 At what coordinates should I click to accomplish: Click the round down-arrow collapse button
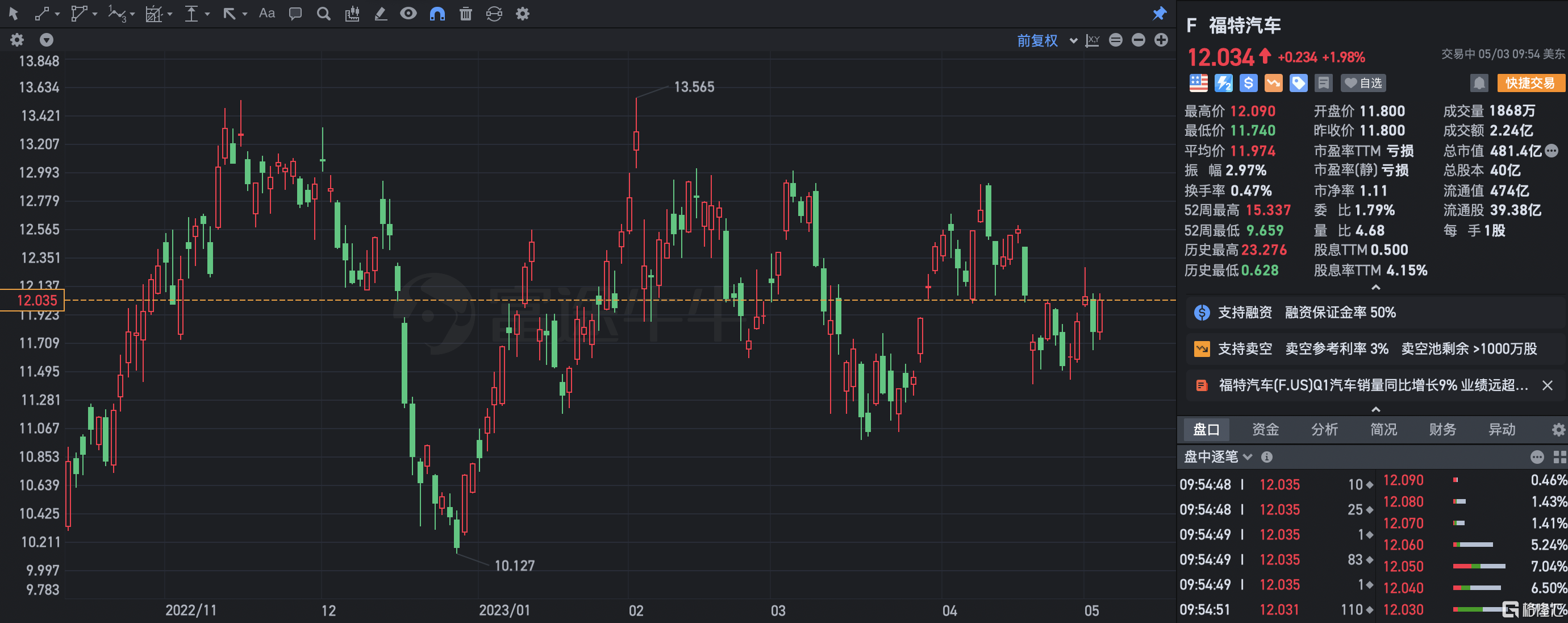tap(46, 40)
